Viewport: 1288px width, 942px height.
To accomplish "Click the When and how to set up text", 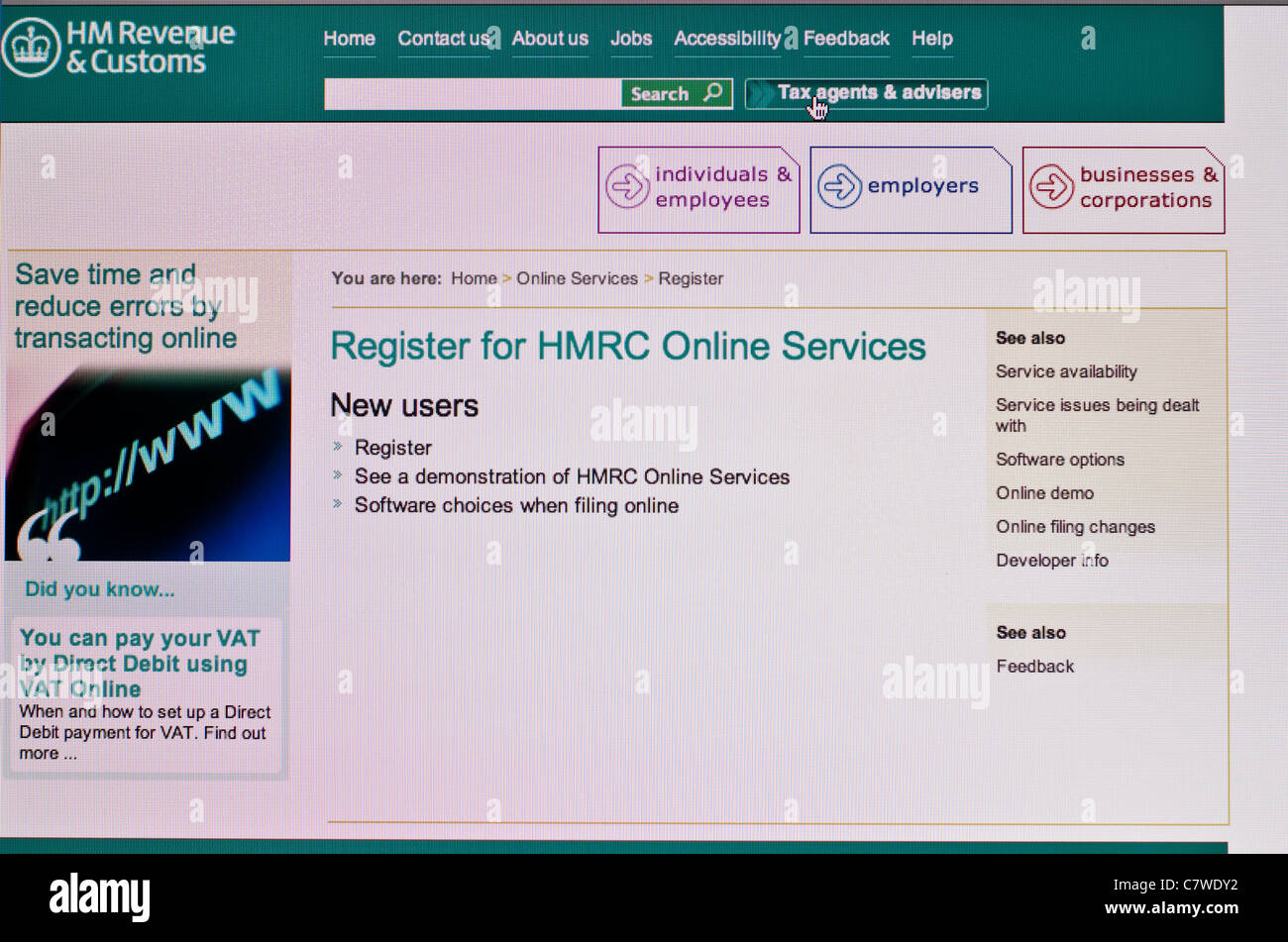I will 144,733.
